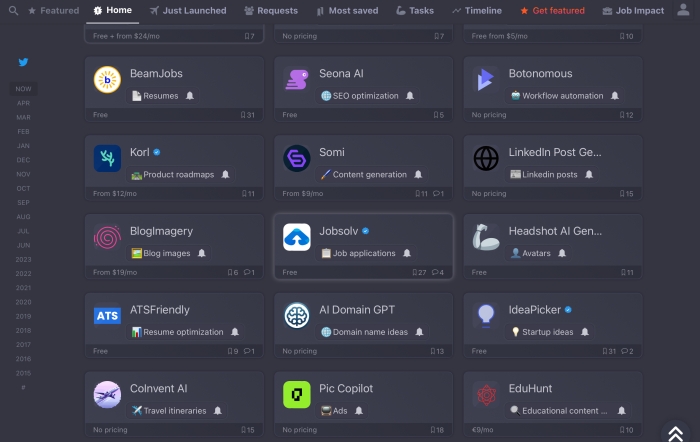Open the SEO optimization task tag
Image resolution: width=700 pixels, height=442 pixels.
click(360, 96)
